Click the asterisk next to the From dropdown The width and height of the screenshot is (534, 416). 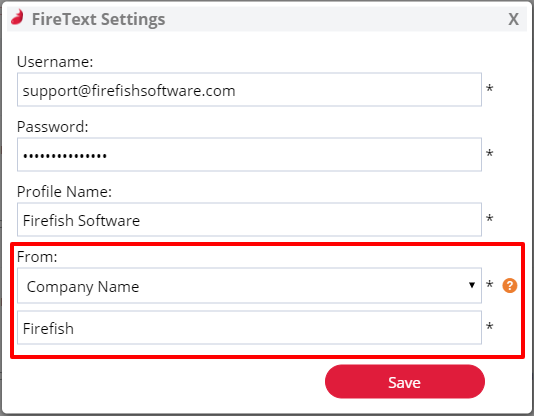click(x=490, y=284)
